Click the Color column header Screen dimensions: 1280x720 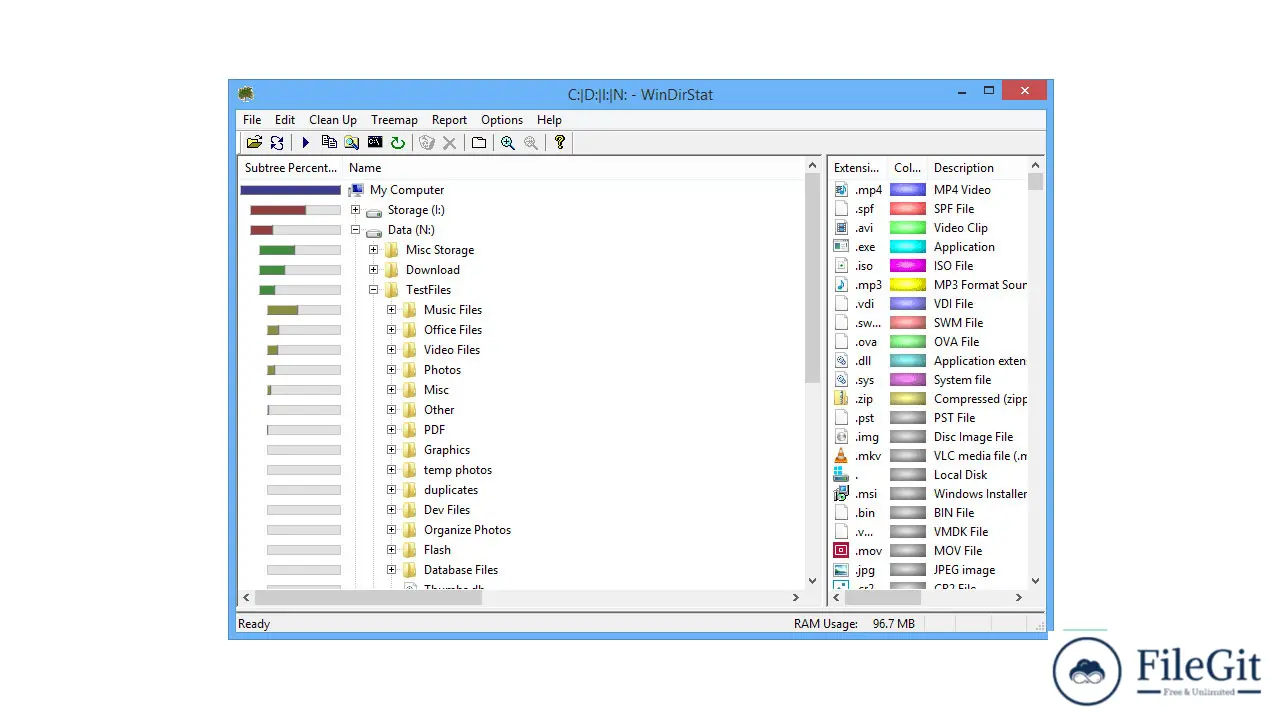pos(908,168)
